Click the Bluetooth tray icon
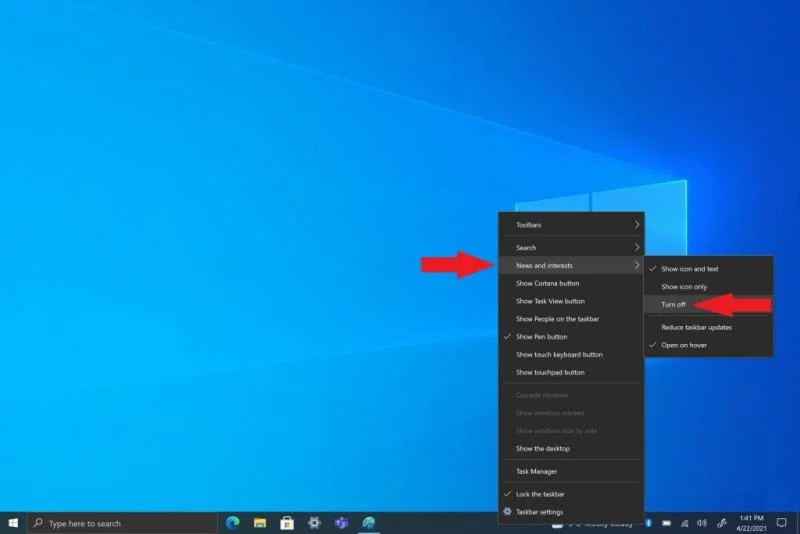Screen dimensions: 800x534 pyautogui.click(x=649, y=523)
